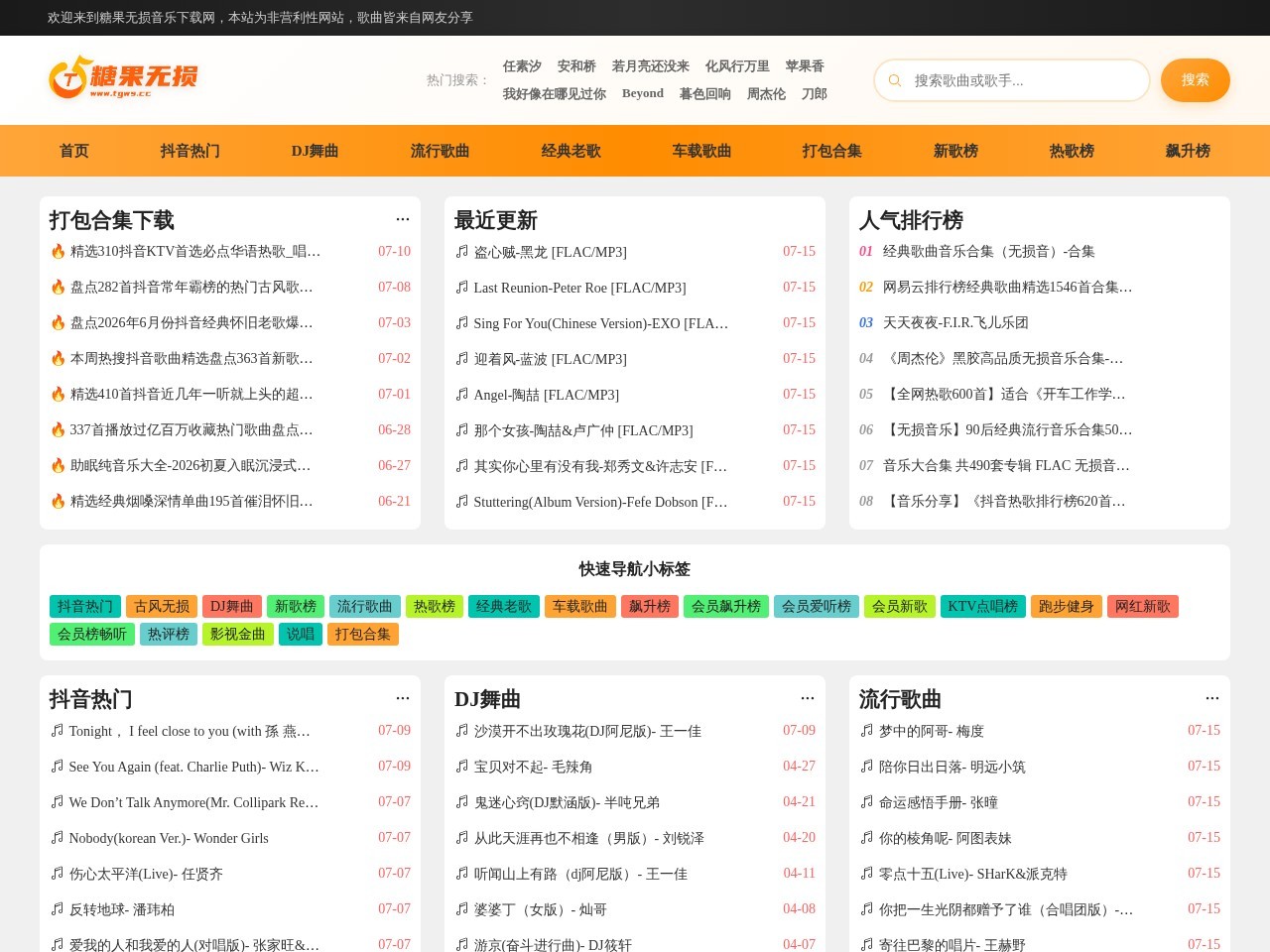Open the 流行歌曲 section more dots
This screenshot has width=1270, height=952.
click(1212, 698)
